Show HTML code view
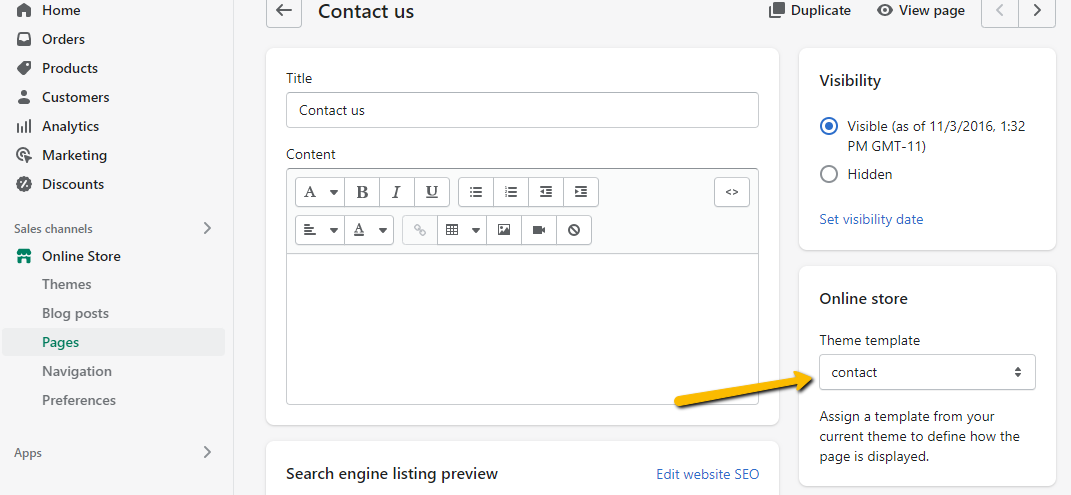This screenshot has height=495, width=1071. click(x=731, y=192)
